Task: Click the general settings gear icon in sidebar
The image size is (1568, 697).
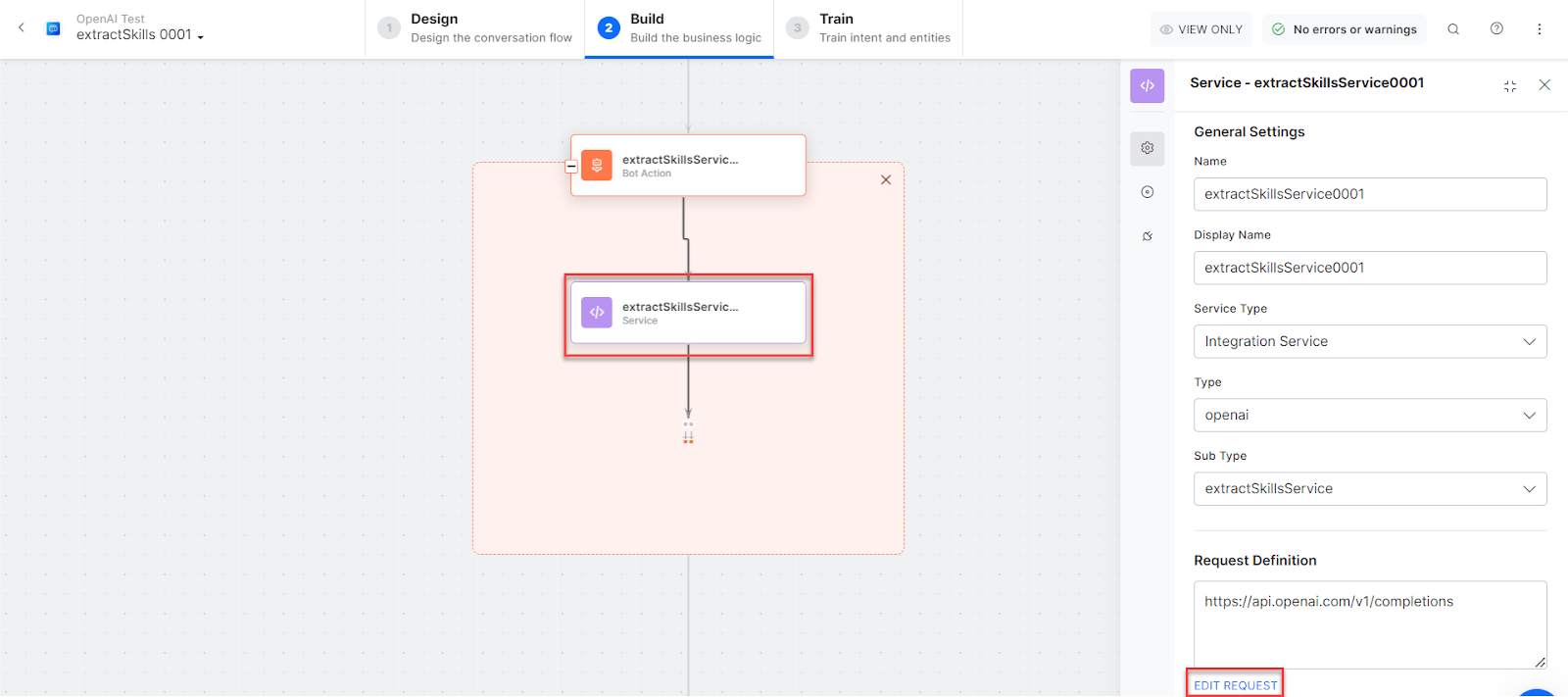Action: pyautogui.click(x=1147, y=148)
